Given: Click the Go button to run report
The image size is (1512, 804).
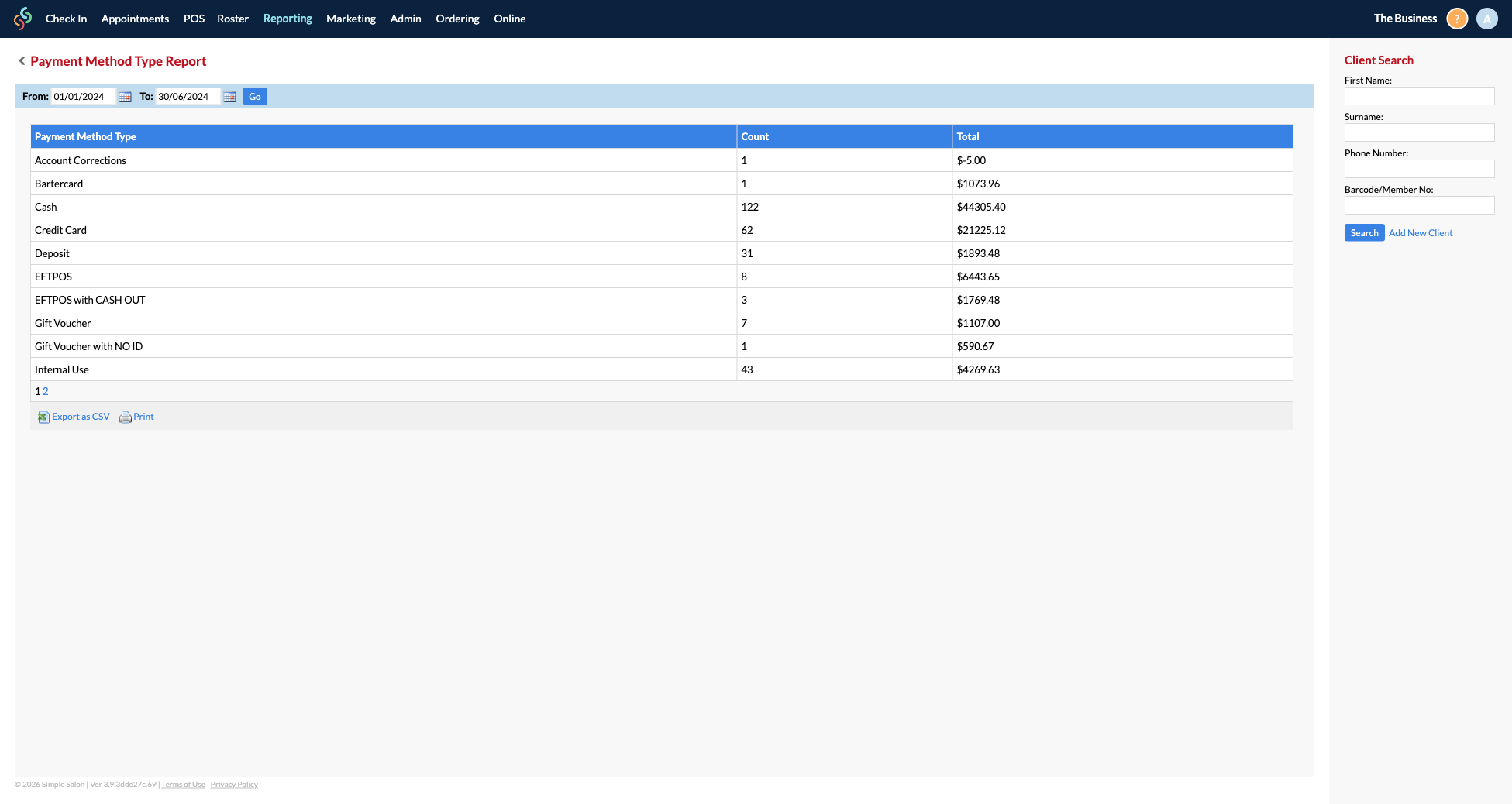Looking at the screenshot, I should pyautogui.click(x=254, y=96).
